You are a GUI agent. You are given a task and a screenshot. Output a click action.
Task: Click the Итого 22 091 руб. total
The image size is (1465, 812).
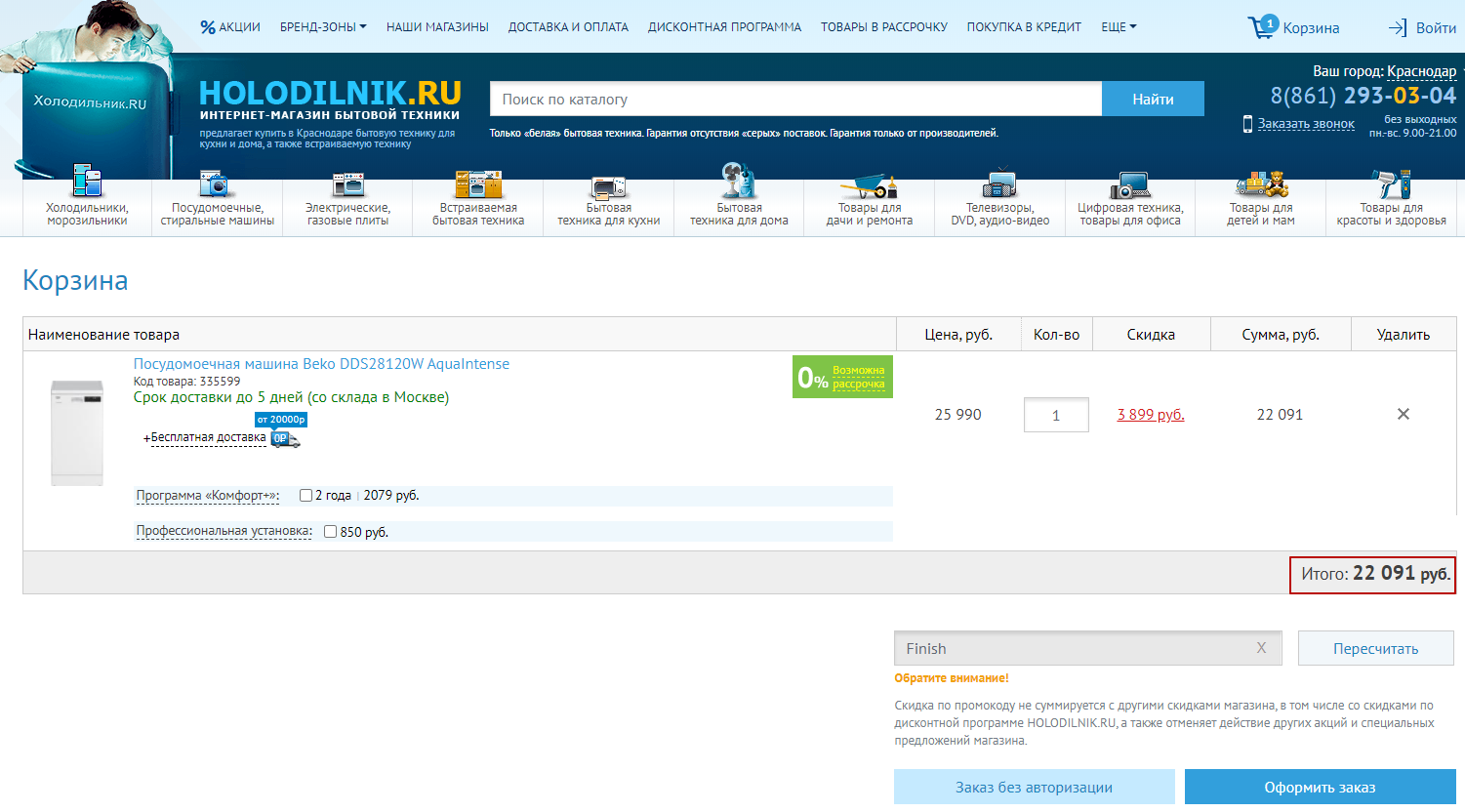(1373, 574)
